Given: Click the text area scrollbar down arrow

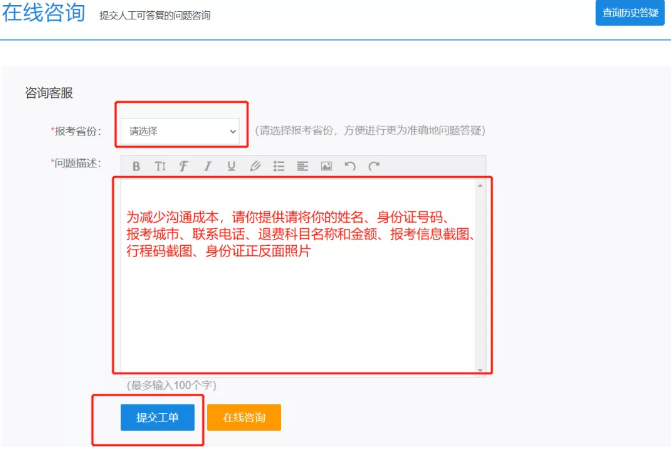Looking at the screenshot, I should (480, 370).
